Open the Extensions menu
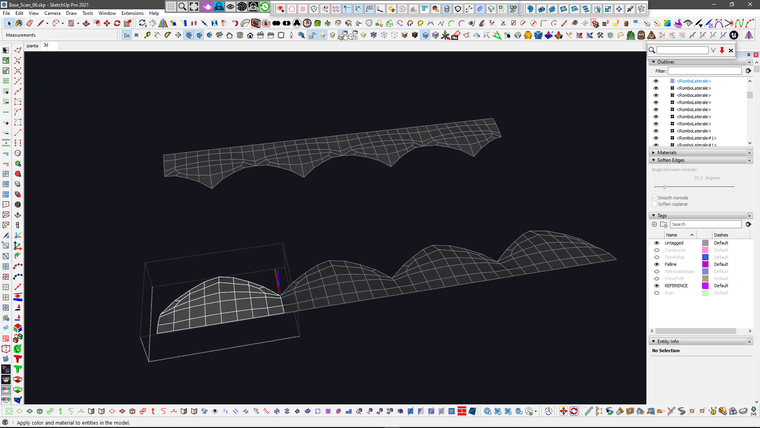760x428 pixels. 132,13
